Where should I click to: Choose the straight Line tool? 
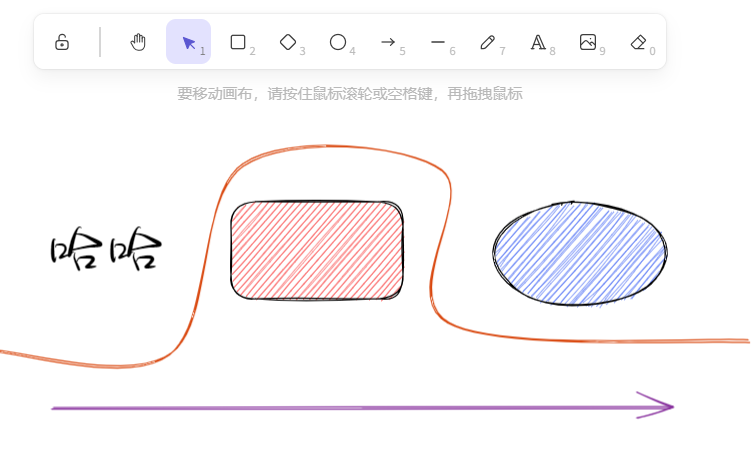pos(438,42)
